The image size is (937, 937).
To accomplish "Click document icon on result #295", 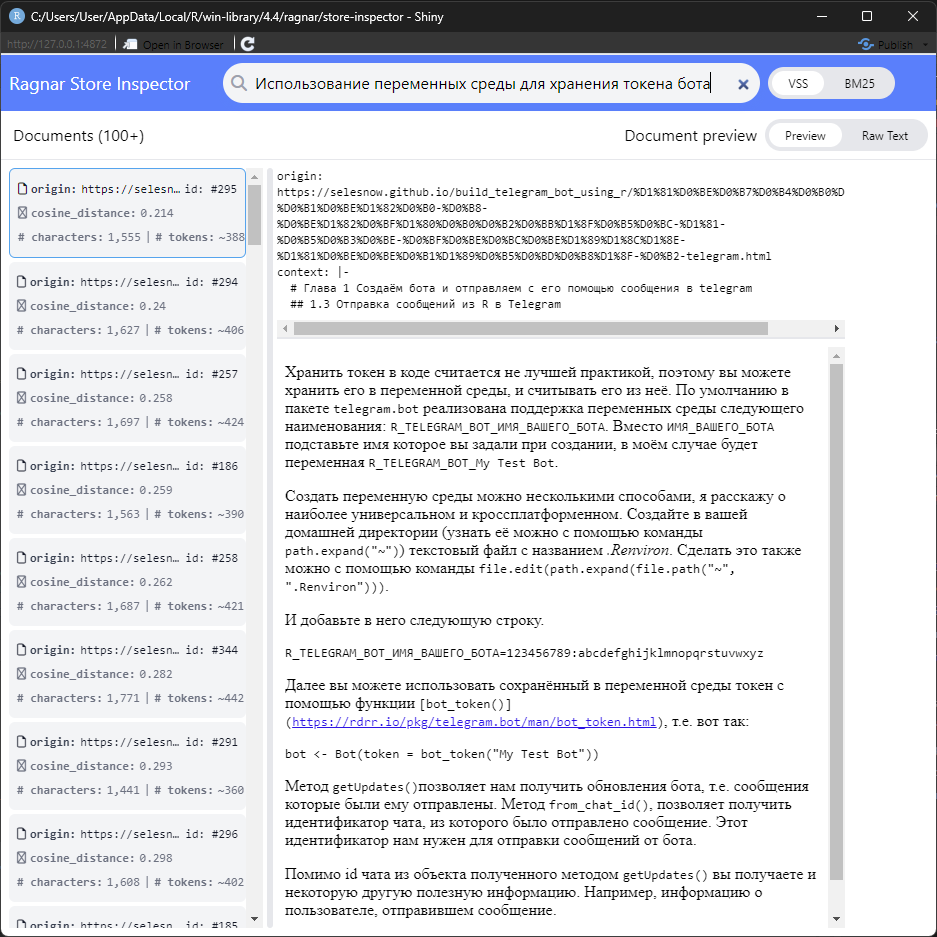I will pos(22,189).
